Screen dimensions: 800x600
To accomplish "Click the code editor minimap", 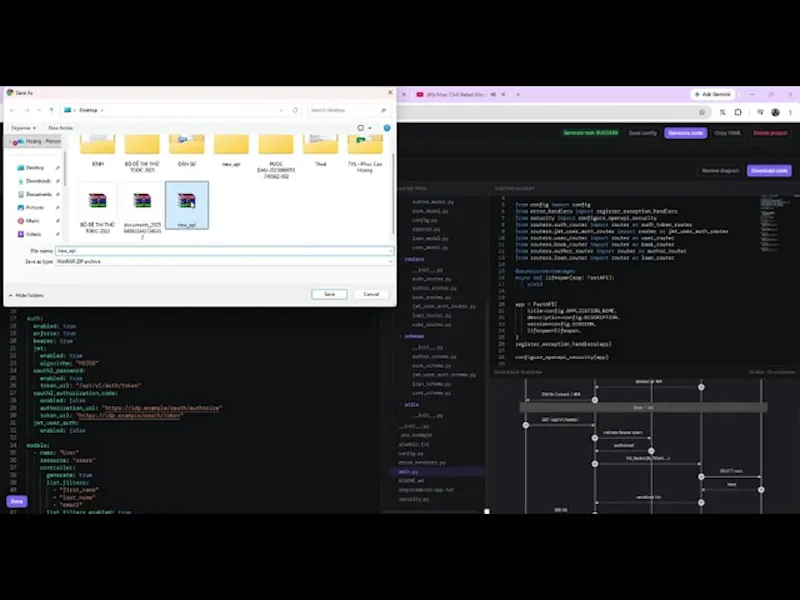I will point(774,224).
